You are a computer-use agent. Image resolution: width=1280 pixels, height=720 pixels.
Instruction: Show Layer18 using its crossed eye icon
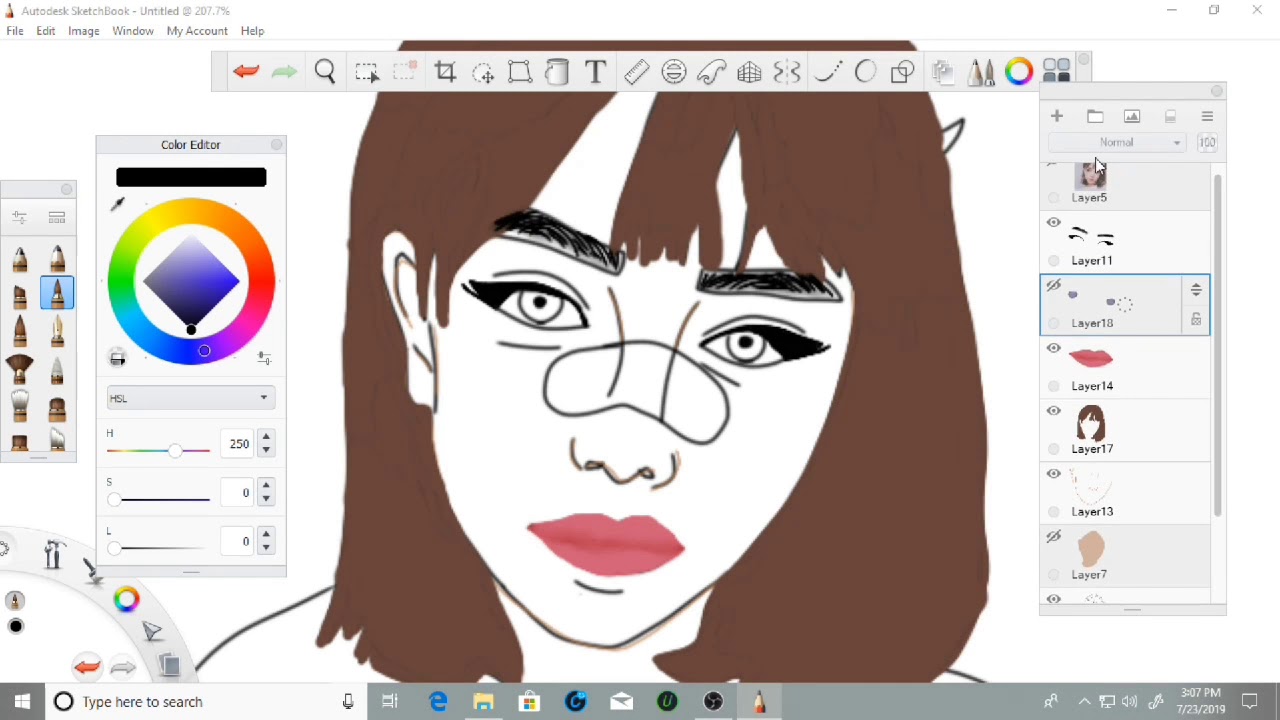pyautogui.click(x=1054, y=286)
